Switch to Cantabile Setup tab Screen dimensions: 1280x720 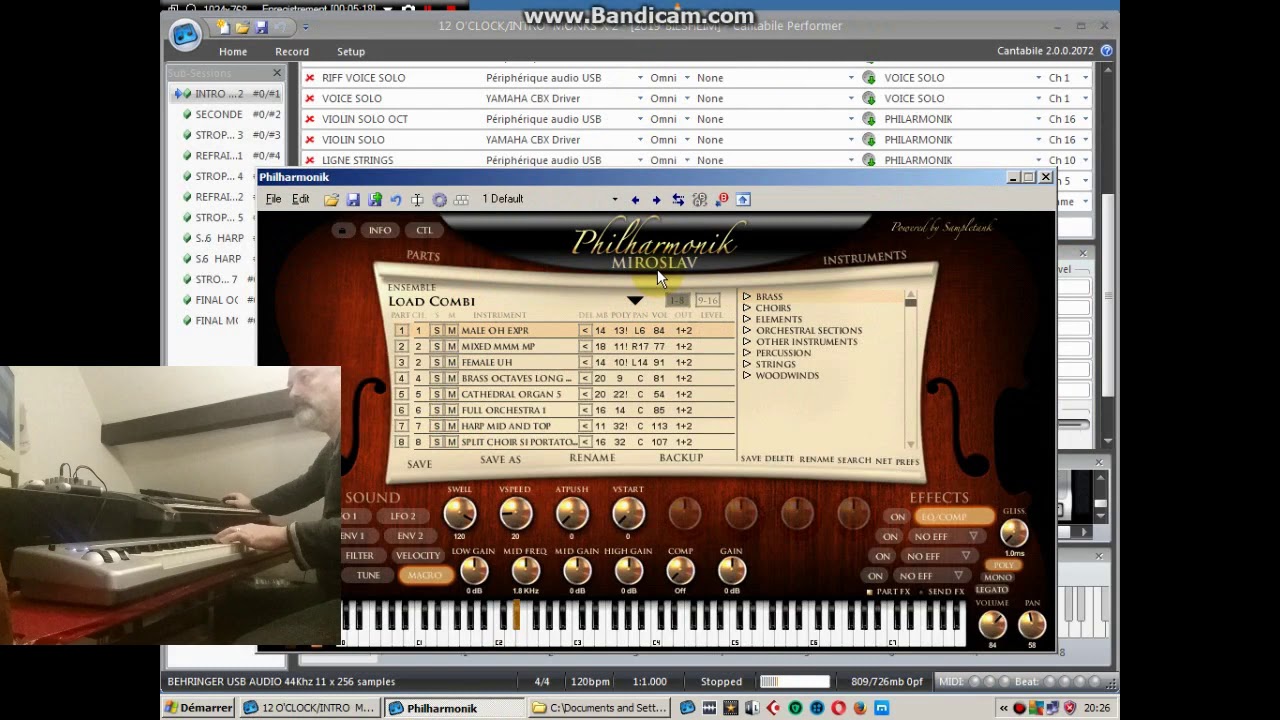tap(351, 52)
